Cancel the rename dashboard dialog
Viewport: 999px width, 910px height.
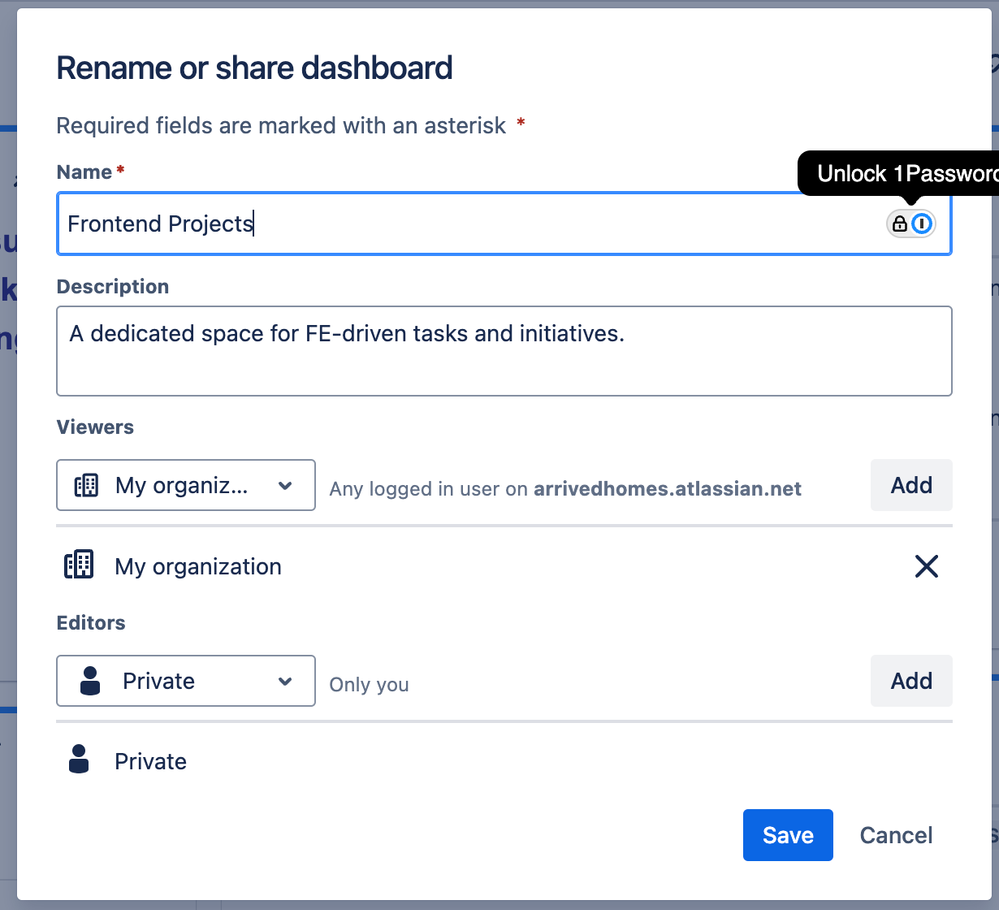coord(896,835)
